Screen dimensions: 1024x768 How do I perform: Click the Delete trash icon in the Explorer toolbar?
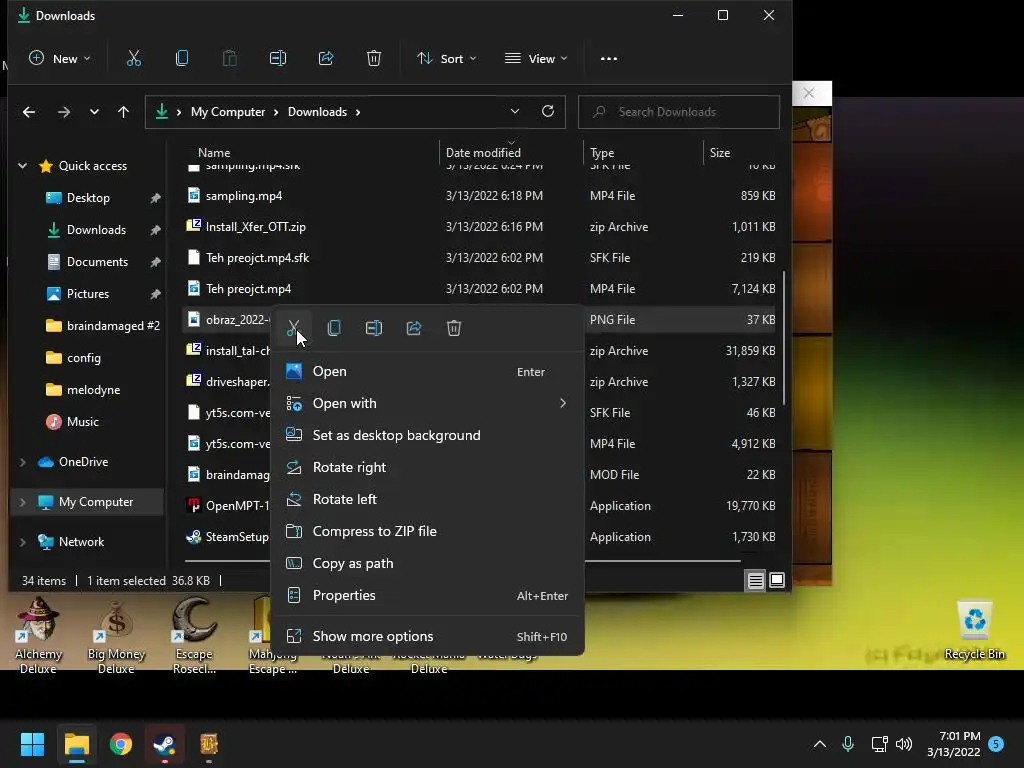click(x=374, y=59)
